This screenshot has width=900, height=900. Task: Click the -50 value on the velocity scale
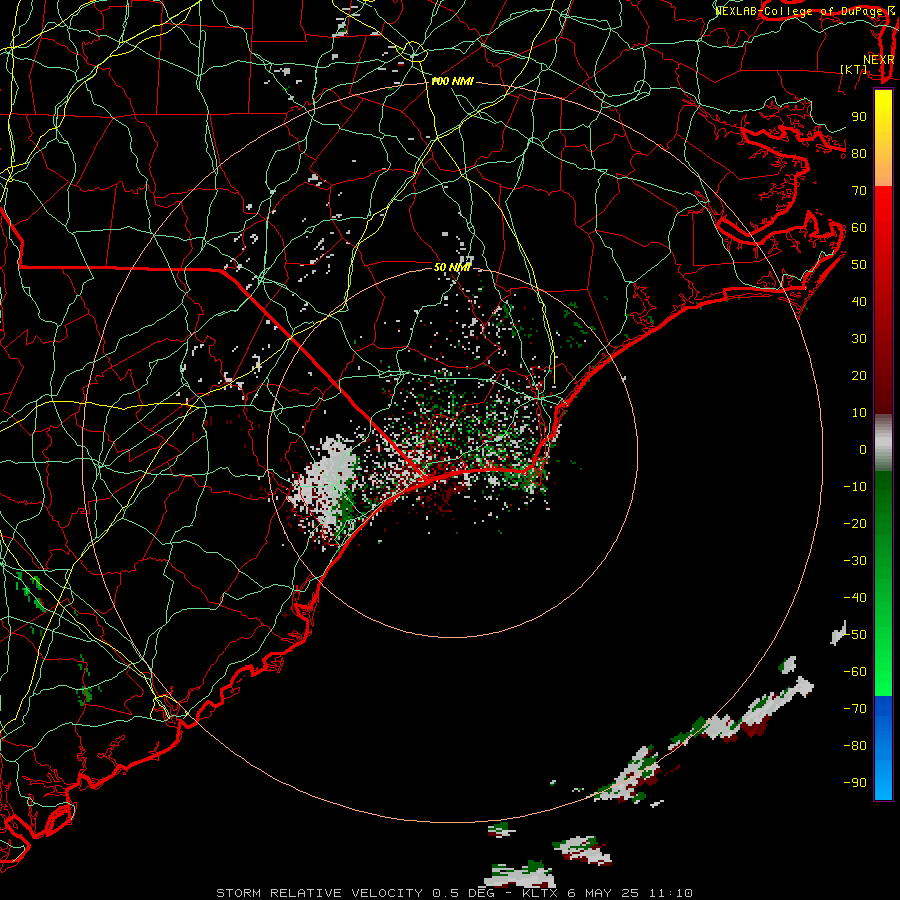pos(855,635)
